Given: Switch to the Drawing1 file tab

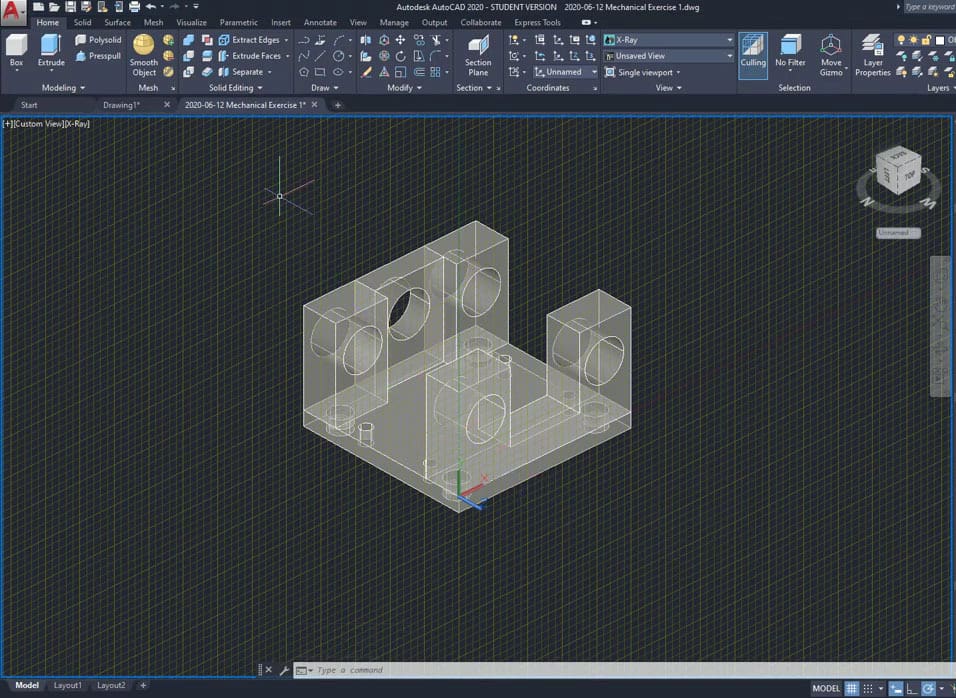Looking at the screenshot, I should (x=121, y=105).
